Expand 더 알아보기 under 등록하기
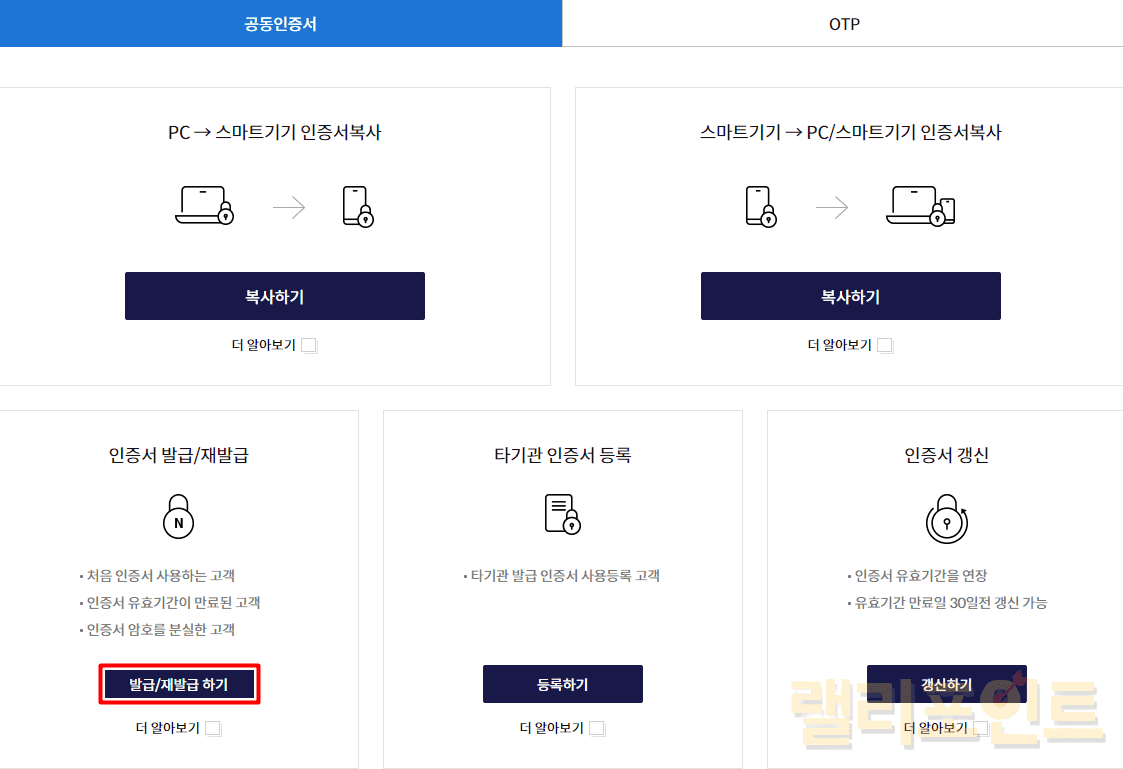The image size is (1123, 769). pos(597,729)
